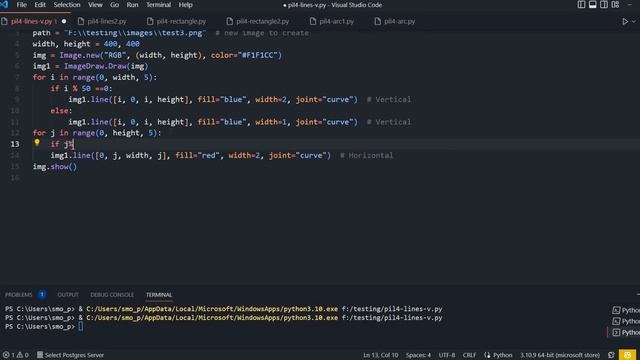Screen dimensions: 640x360
Task: Open the Edit menu
Action: coord(40,5)
